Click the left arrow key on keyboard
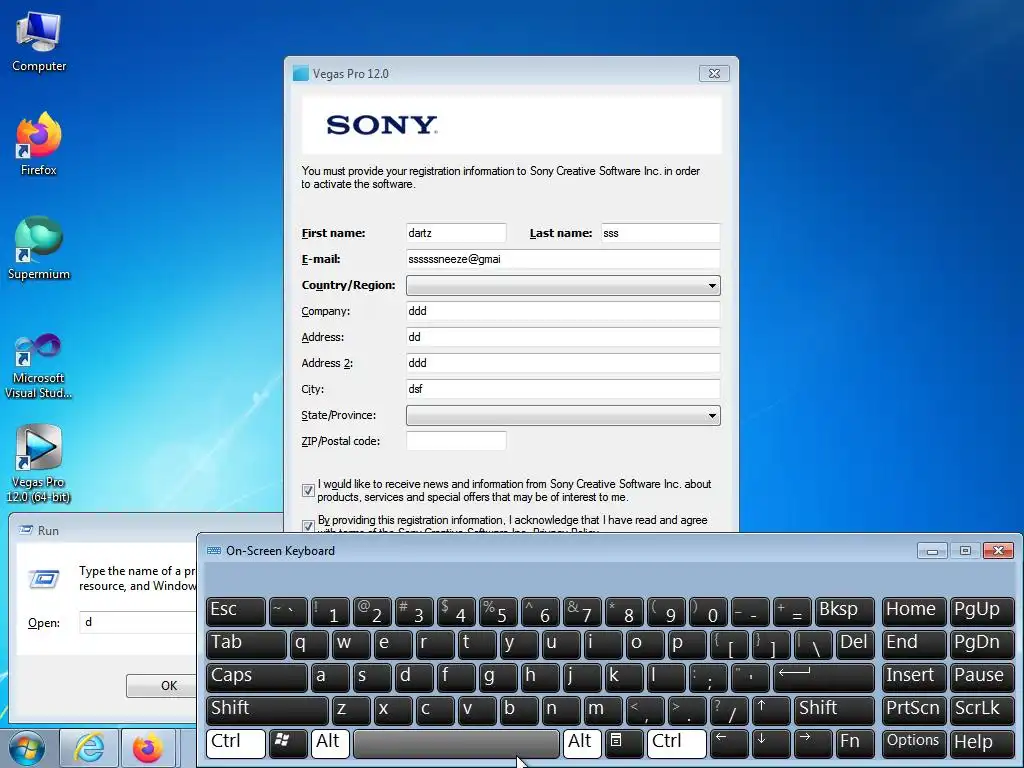The image size is (1024, 768). click(x=729, y=743)
